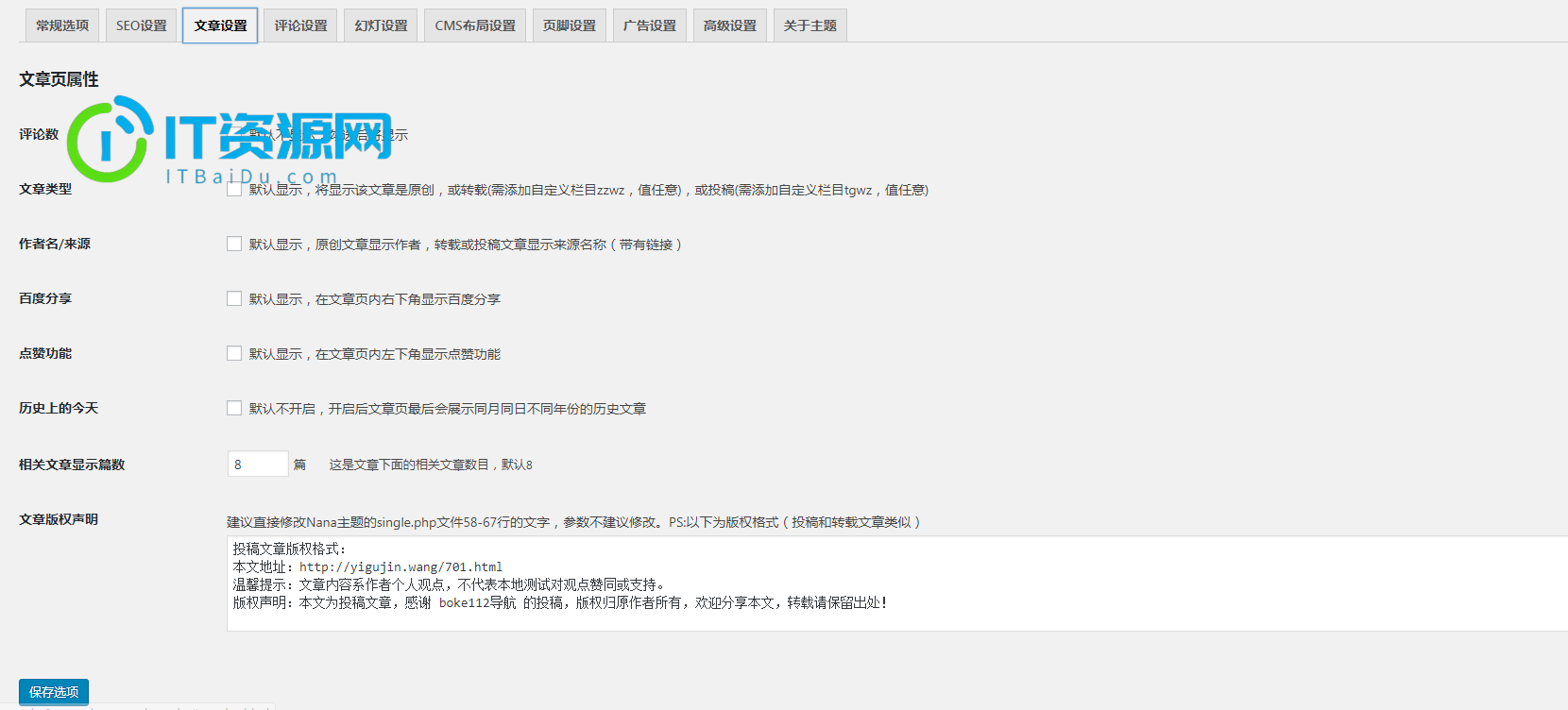The image size is (1568, 710).
Task: Click the 默认显示，在文章页内左下角显示点赞功能 description
Action: pyautogui.click(x=375, y=354)
